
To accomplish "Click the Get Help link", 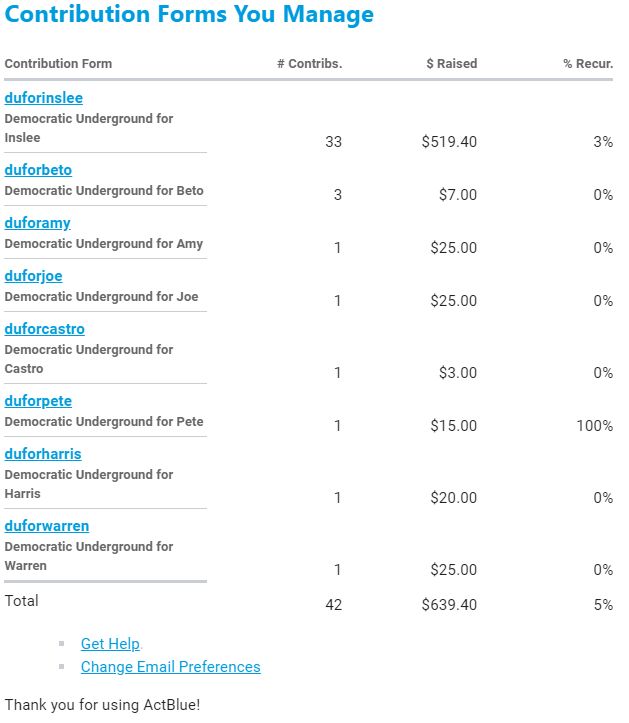I will pyautogui.click(x=110, y=644).
